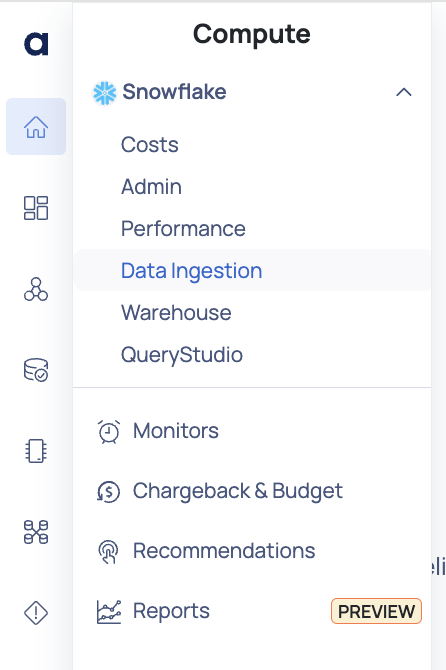Click the Snowflake logo icon
Image resolution: width=446 pixels, height=670 pixels.
[x=104, y=93]
